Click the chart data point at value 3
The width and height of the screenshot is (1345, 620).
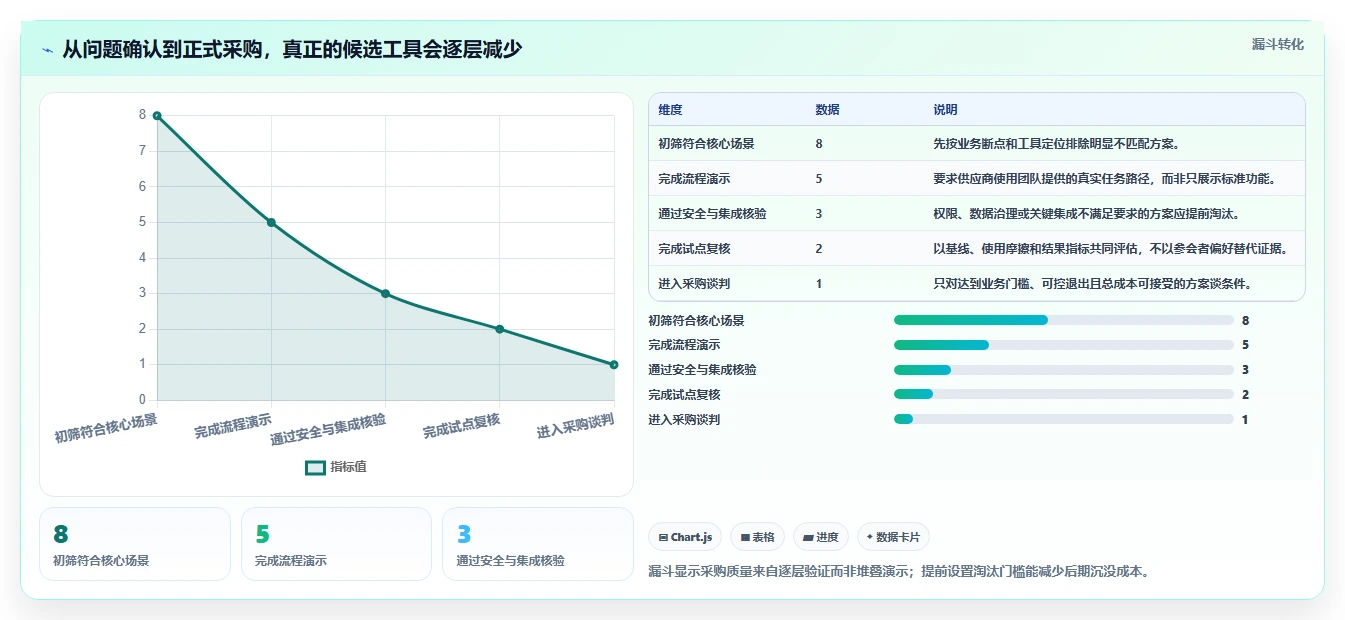click(x=385, y=293)
